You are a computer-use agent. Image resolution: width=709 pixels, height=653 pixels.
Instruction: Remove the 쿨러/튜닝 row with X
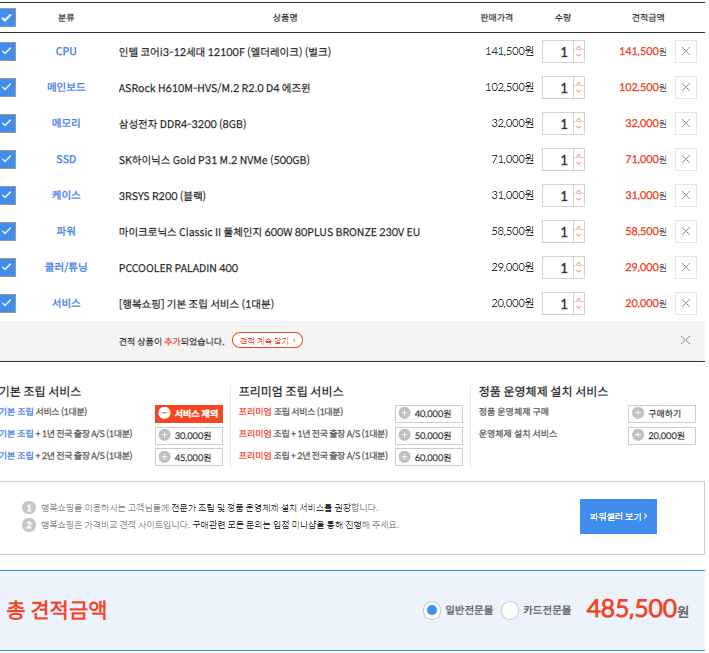click(x=685, y=267)
